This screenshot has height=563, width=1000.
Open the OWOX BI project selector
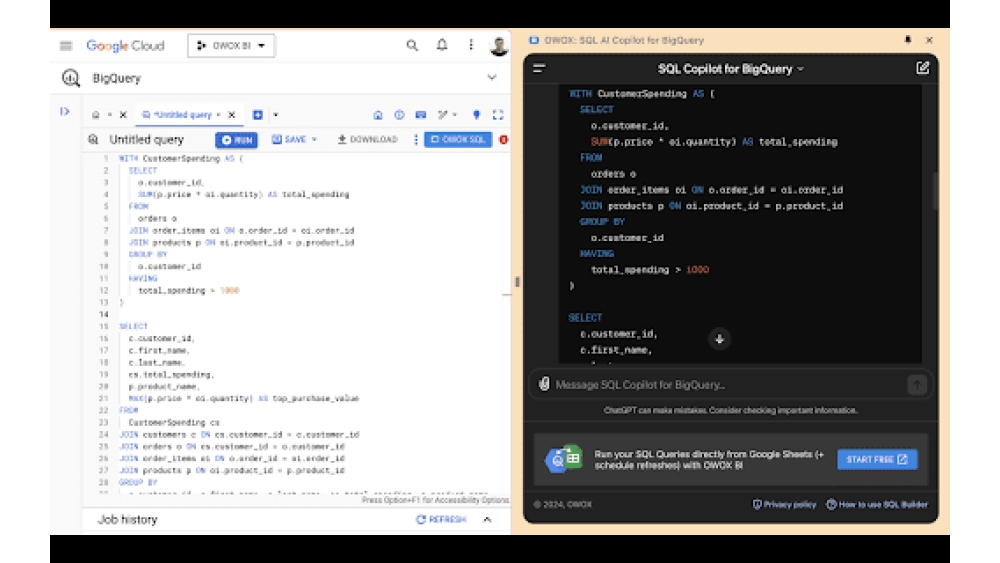(x=231, y=46)
